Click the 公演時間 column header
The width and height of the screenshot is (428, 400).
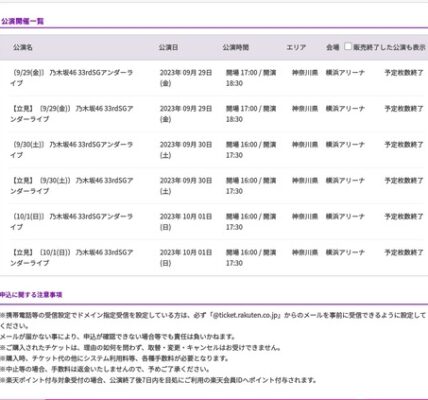tap(236, 47)
